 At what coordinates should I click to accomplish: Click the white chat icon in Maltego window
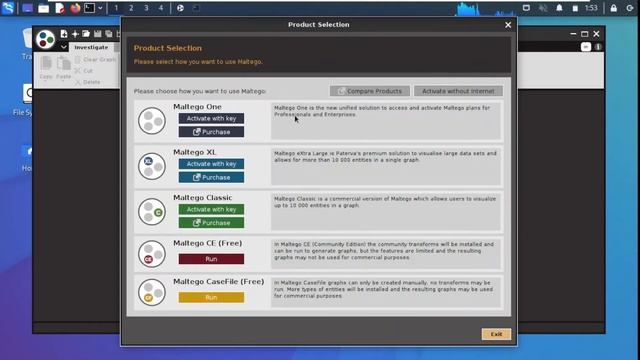[586, 47]
